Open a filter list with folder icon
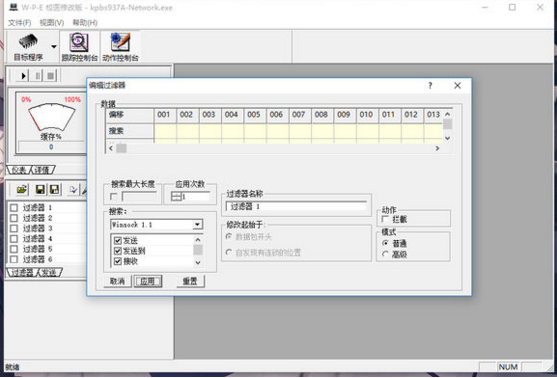This screenshot has width=557, height=378. [22, 190]
